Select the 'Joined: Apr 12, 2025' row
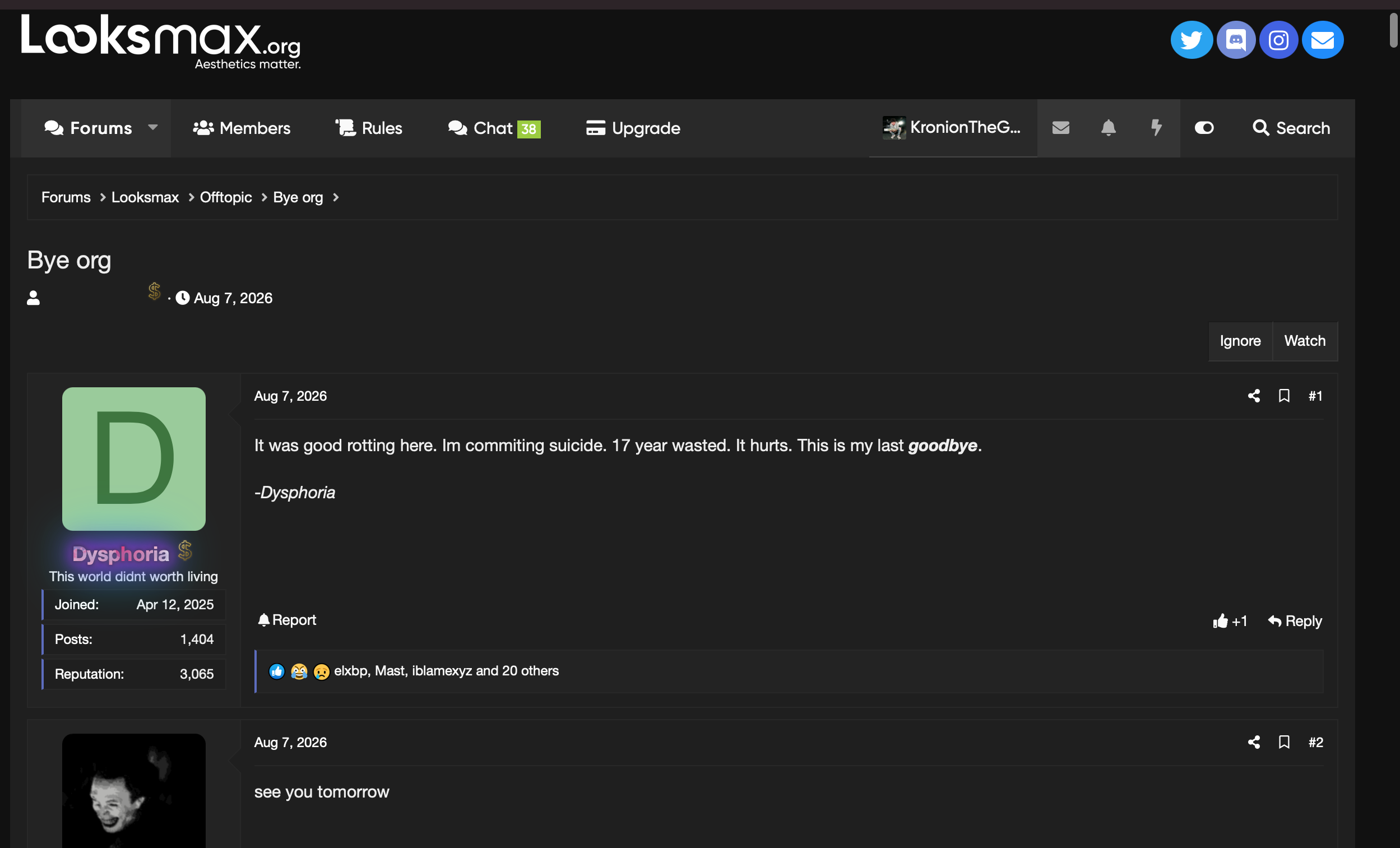Viewport: 1400px width, 848px height. click(134, 604)
